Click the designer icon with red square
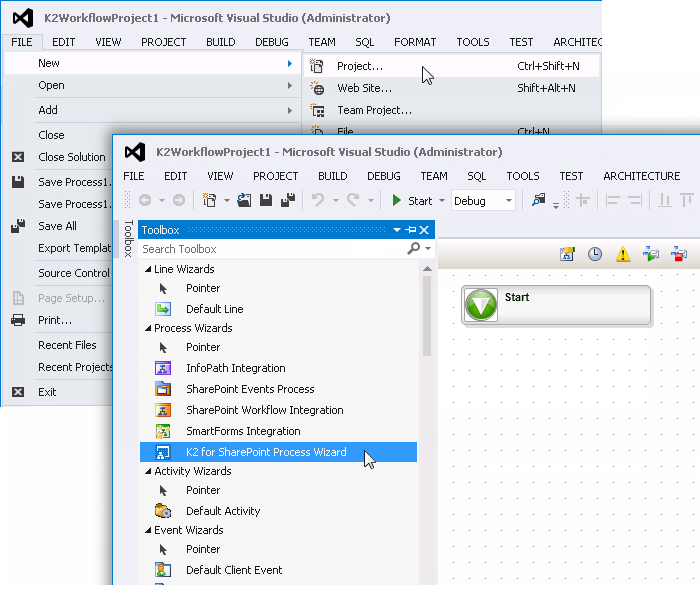The image size is (700, 612). pyautogui.click(x=679, y=254)
